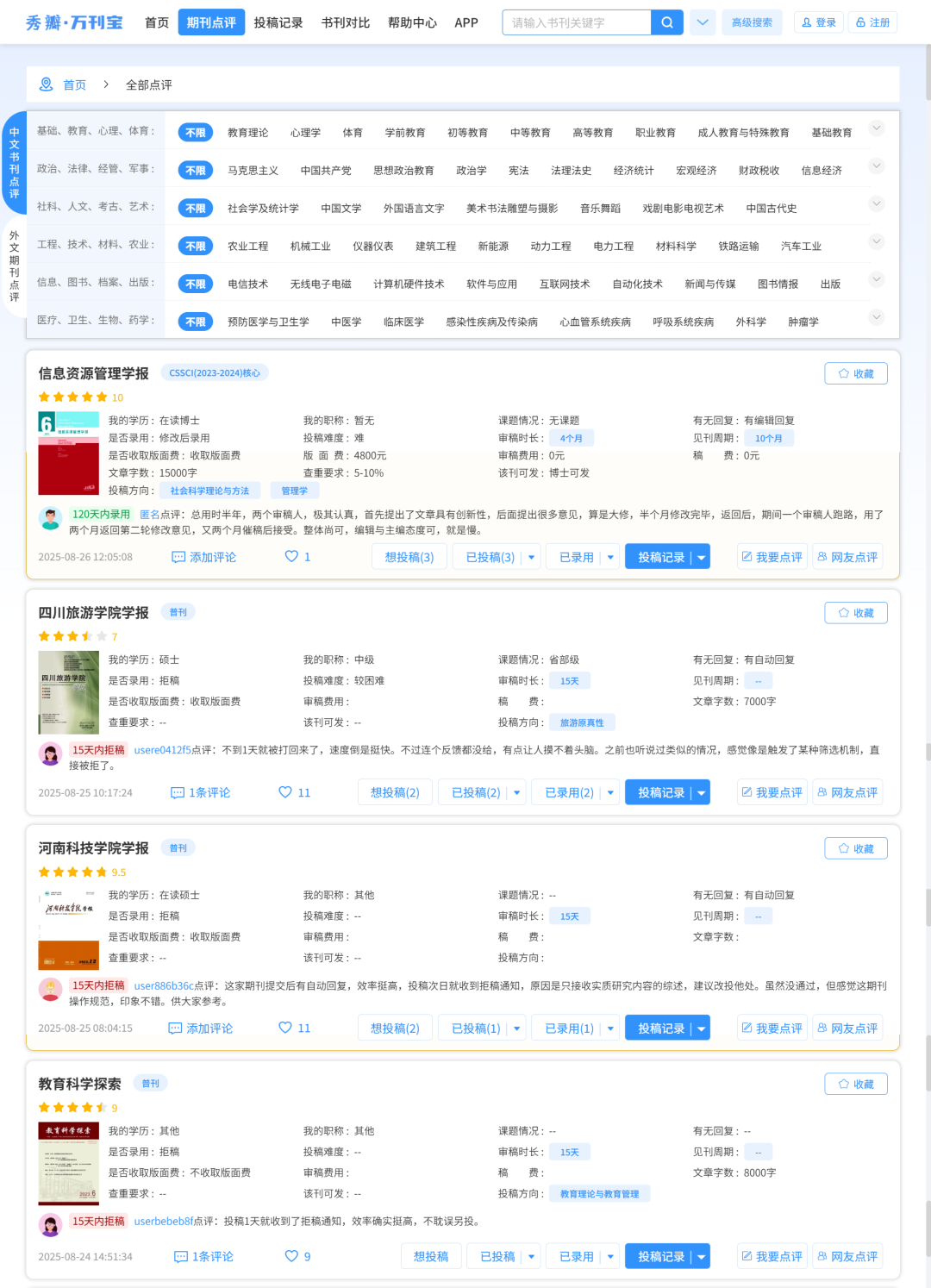Toggle 收藏 favorite for 河南科技学院学报

coord(855,848)
